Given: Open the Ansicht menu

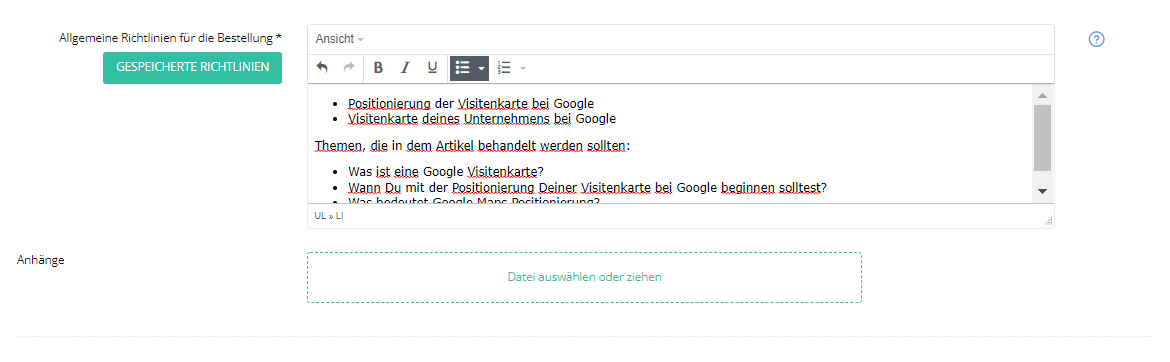Looking at the screenshot, I should pyautogui.click(x=340, y=39).
